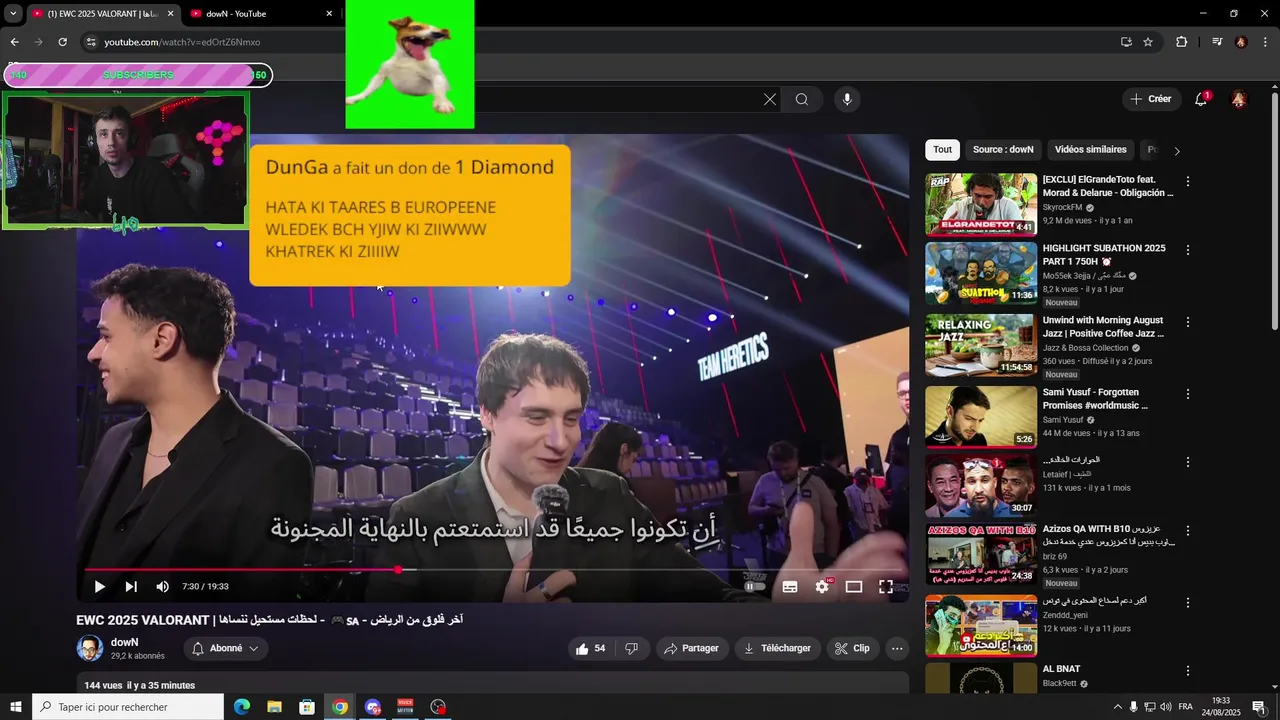Expand the Abonné subscription dropdown
Screen dimensions: 1280x720
226,648
